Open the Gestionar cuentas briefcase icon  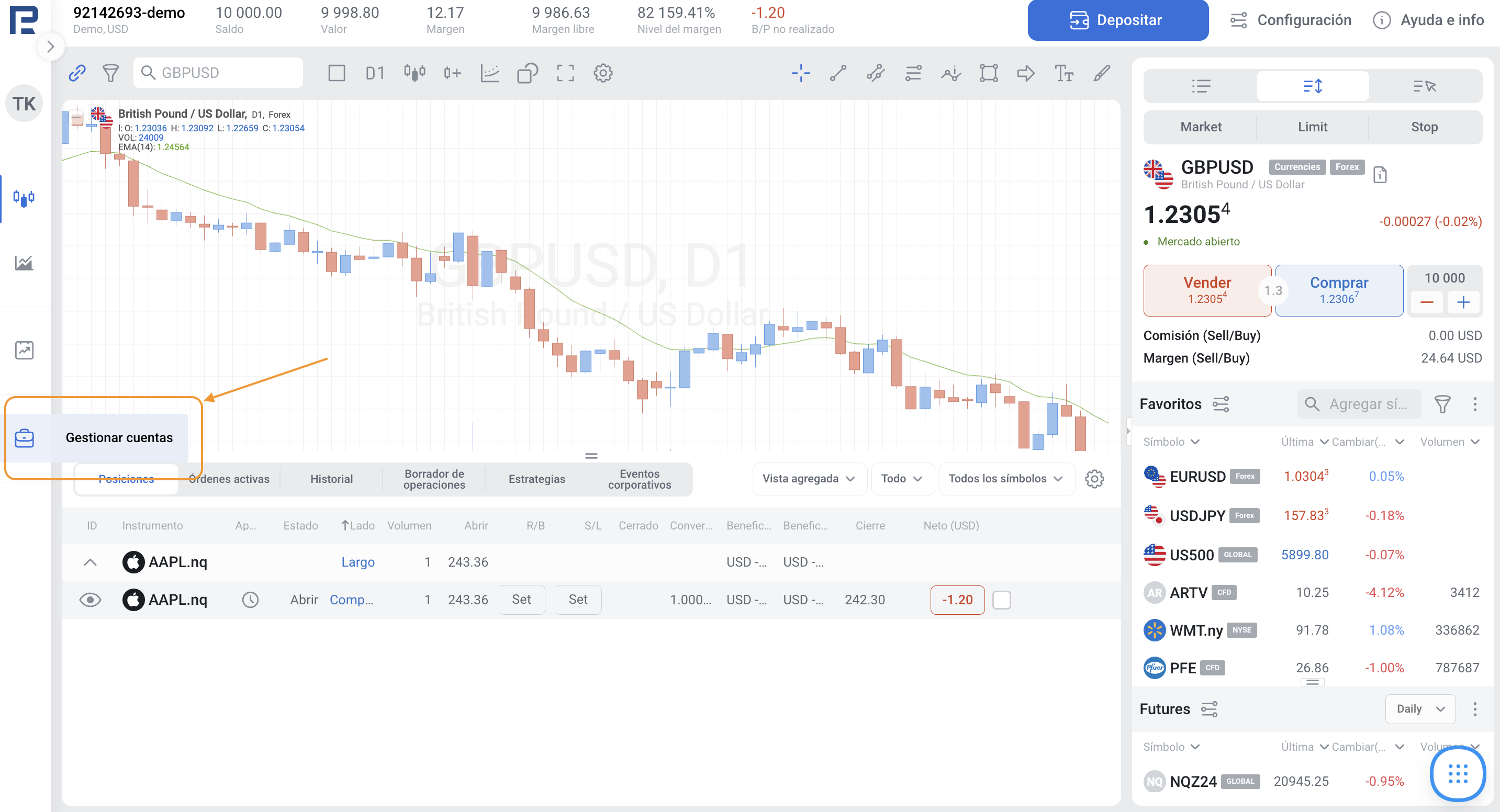point(25,438)
